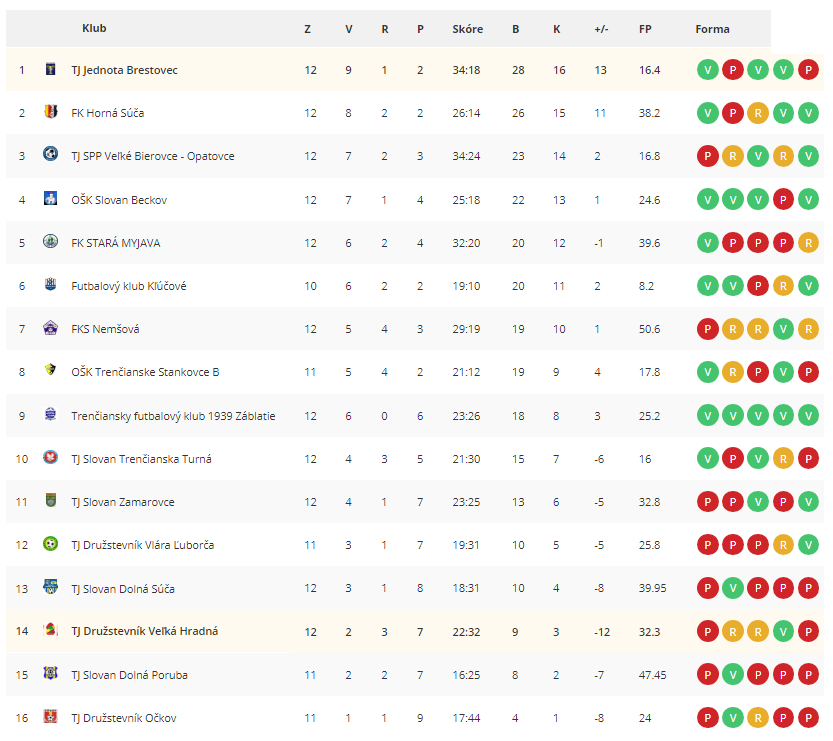Screen dimensions: 833x741
Task: Open the Futbalový klub Kľúčové team link
Action: [129, 286]
